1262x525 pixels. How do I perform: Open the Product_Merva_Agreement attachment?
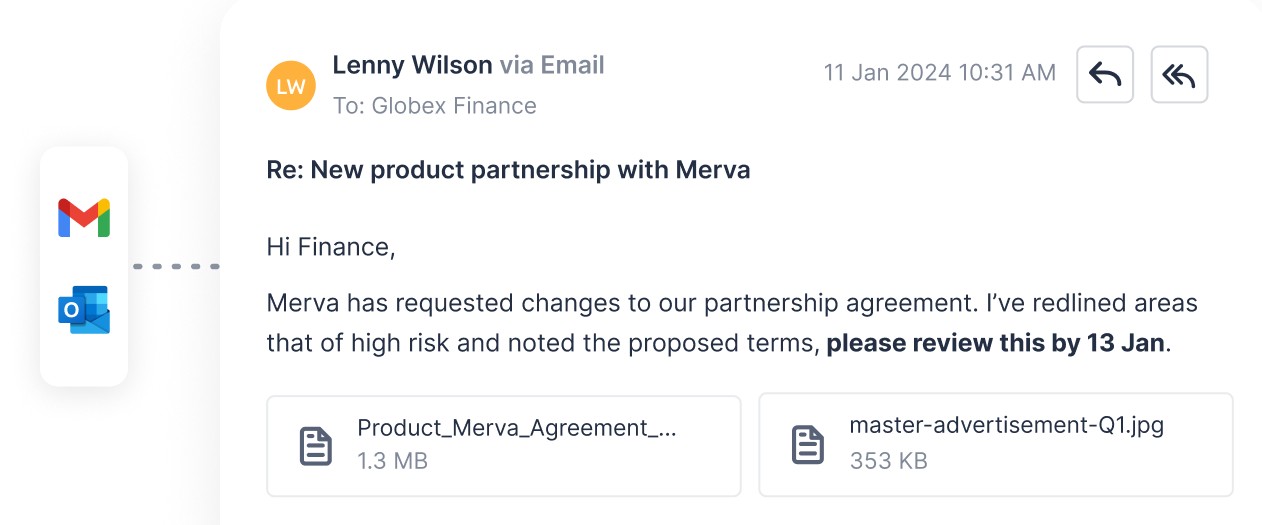click(x=504, y=445)
